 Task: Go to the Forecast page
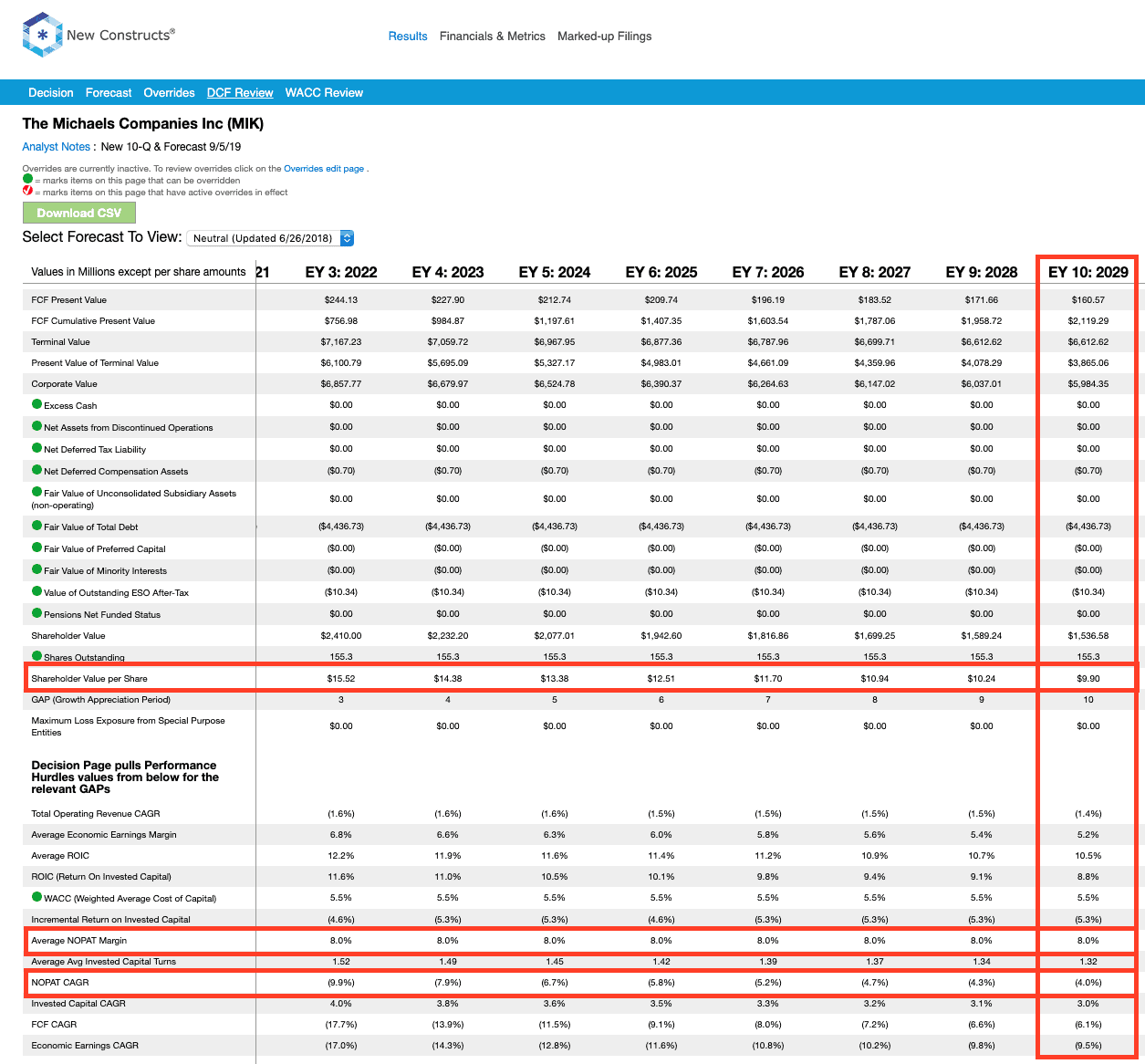point(109,93)
